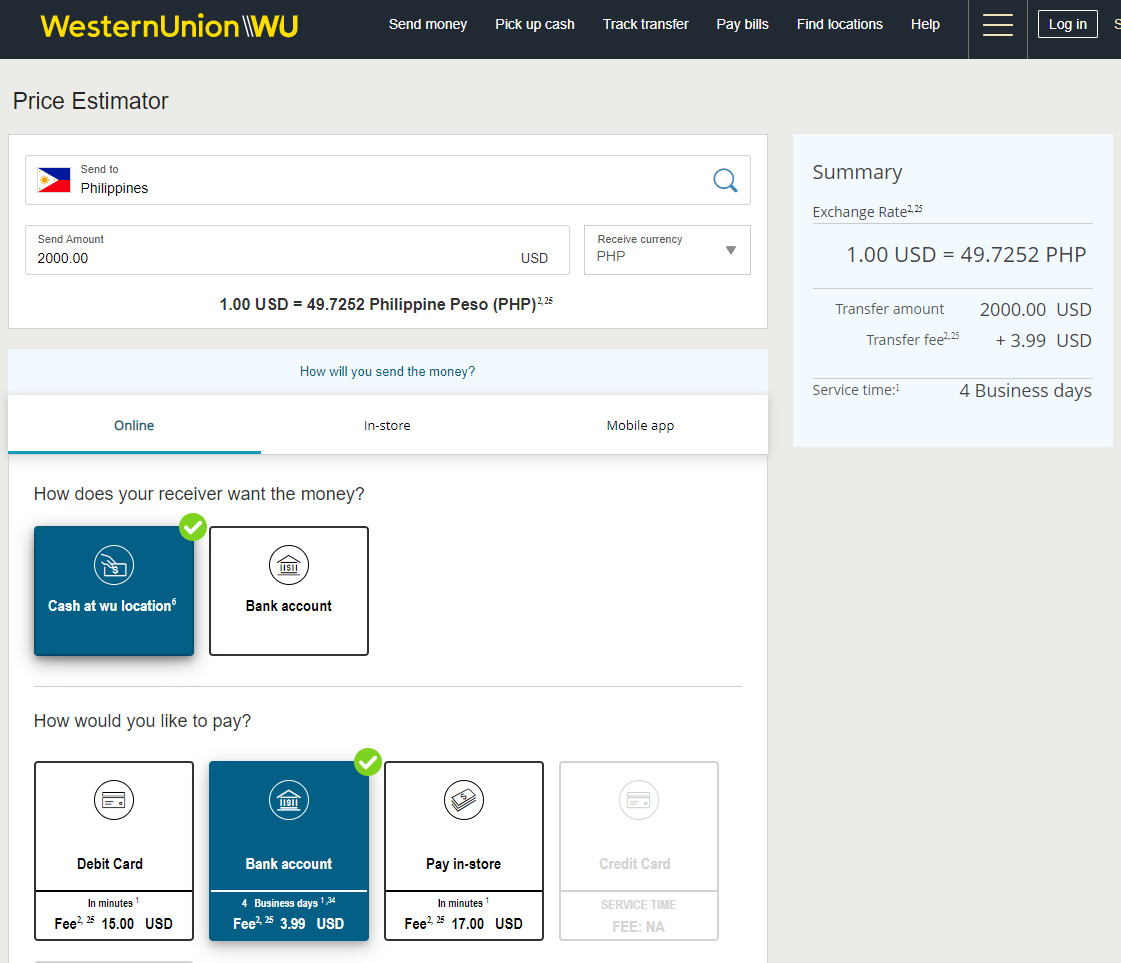
Task: Click the Exchange Rate label in Summary
Action: (867, 212)
